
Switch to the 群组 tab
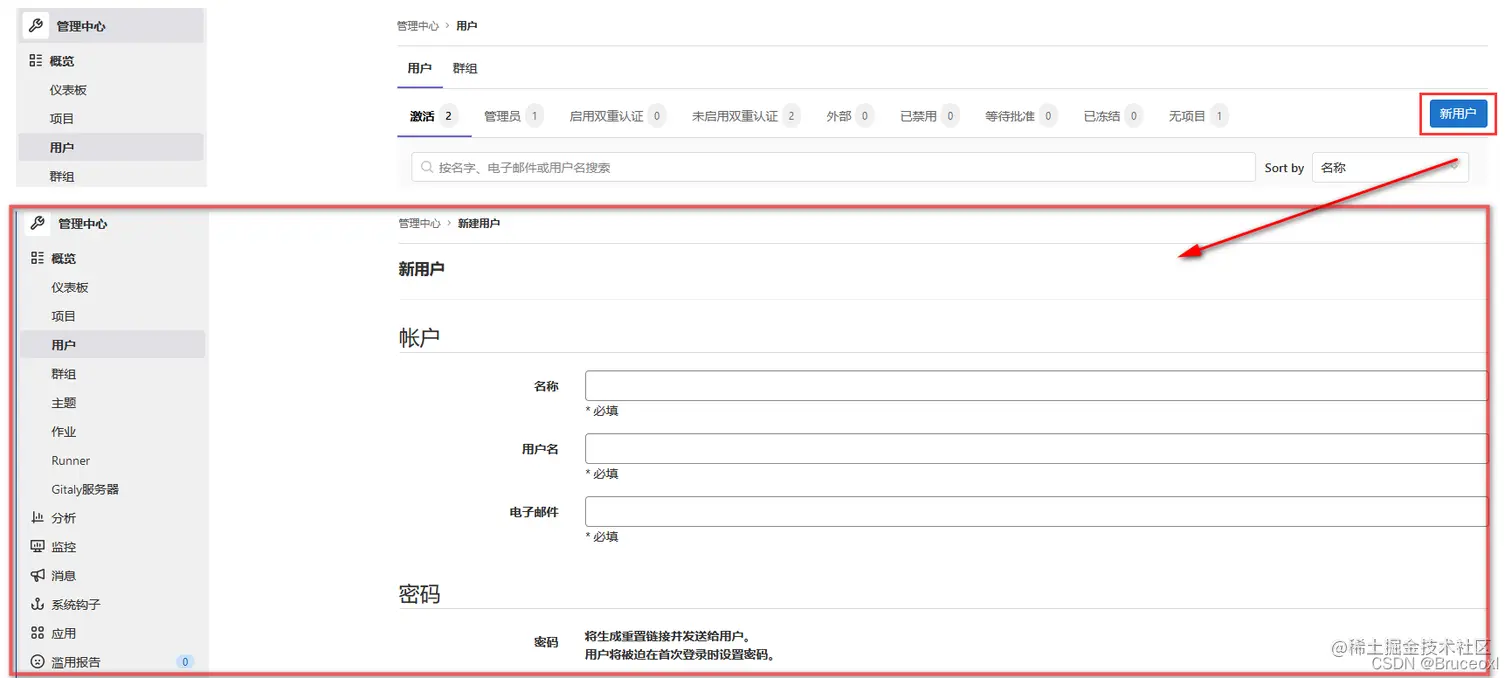pyautogui.click(x=464, y=68)
